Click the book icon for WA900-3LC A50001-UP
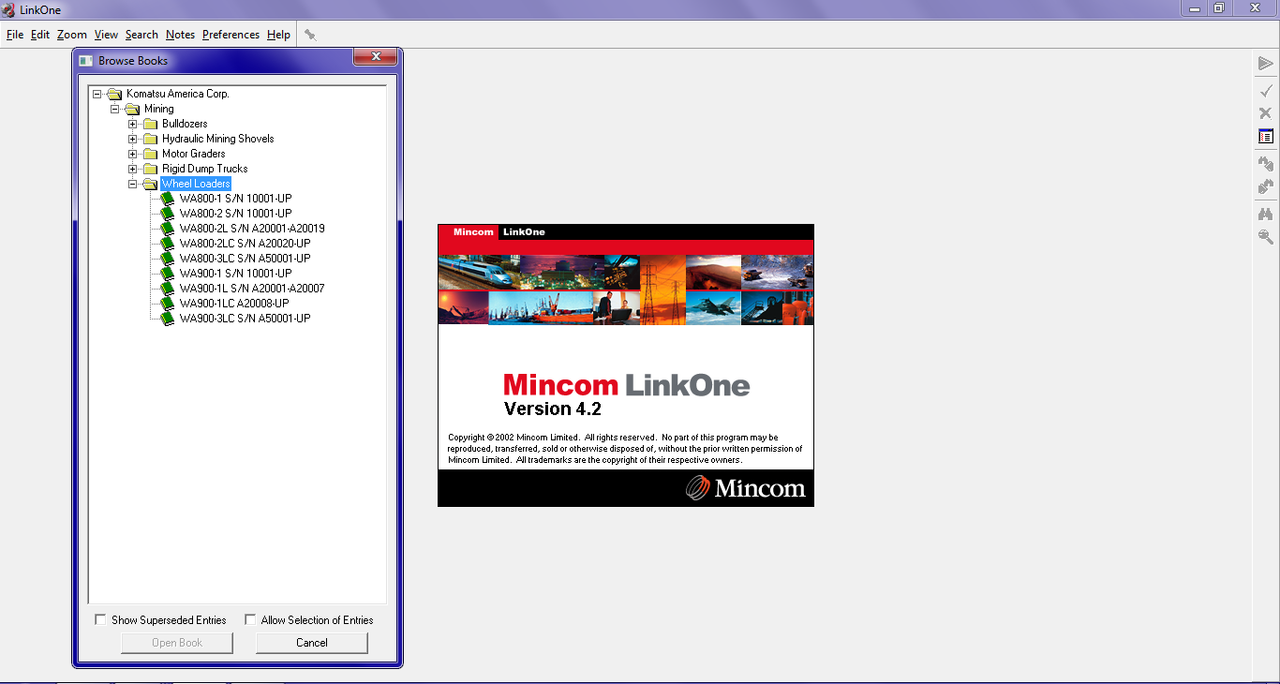Screen dimensions: 1280x684 (167, 319)
